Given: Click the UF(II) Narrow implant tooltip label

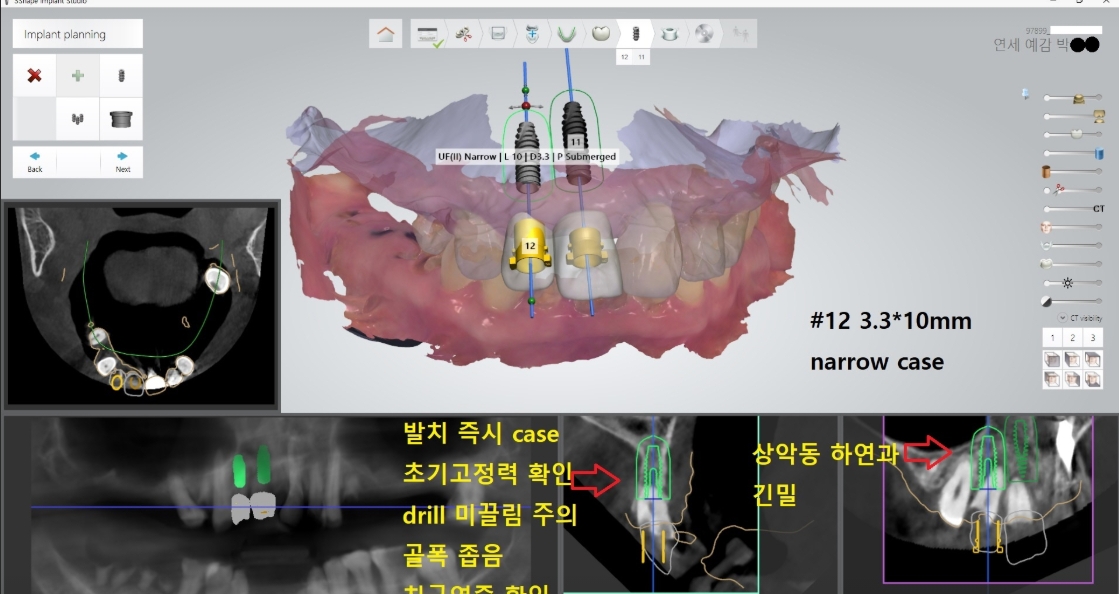Looking at the screenshot, I should click(x=527, y=156).
